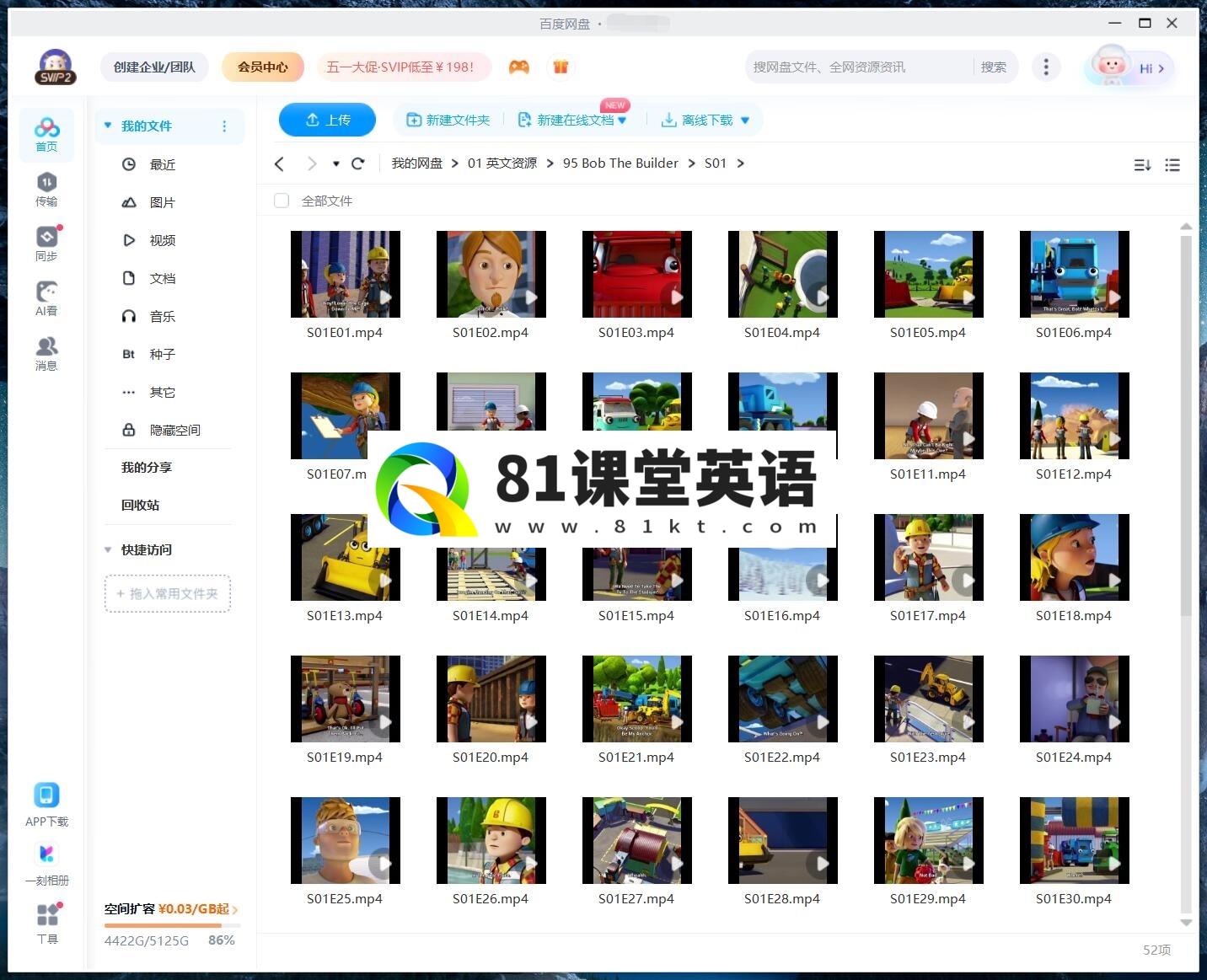Go to 01 英文资源 breadcrumb

(x=502, y=163)
